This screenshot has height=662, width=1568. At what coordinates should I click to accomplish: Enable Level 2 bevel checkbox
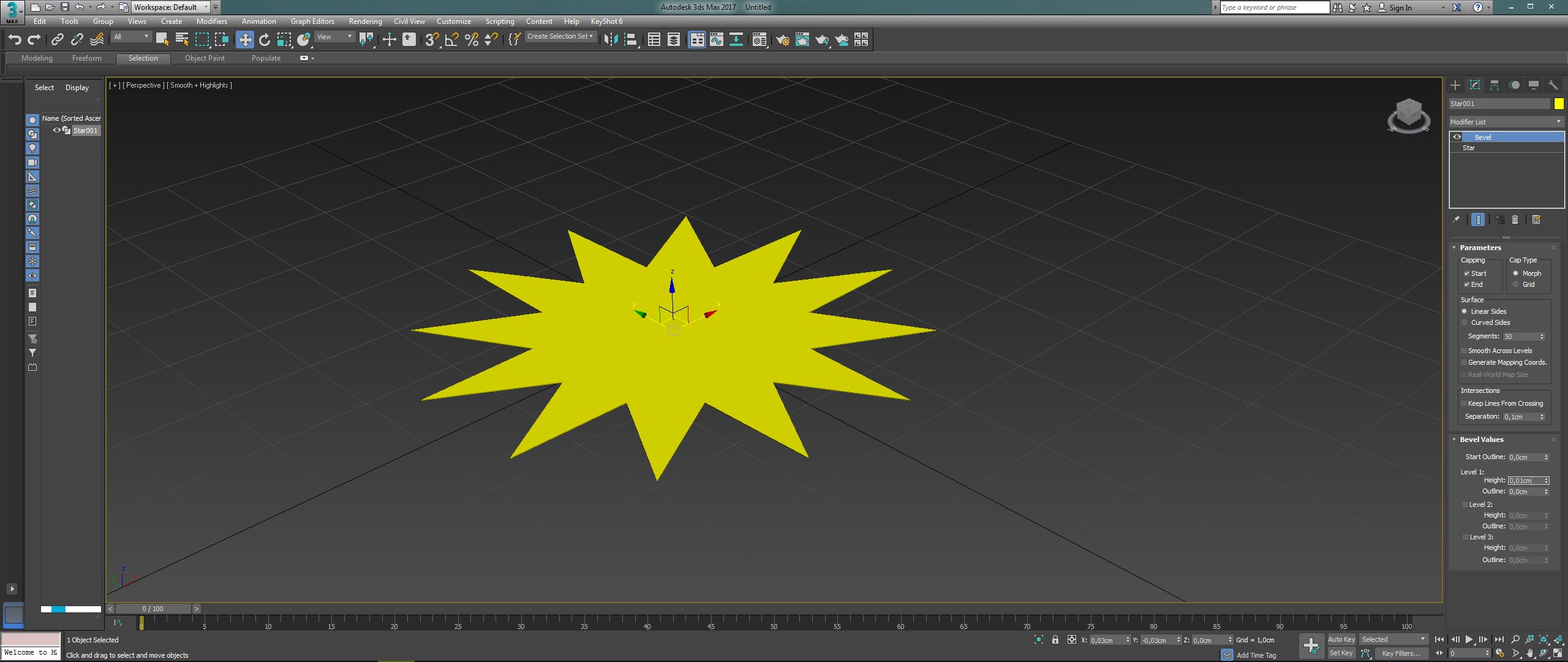tap(1465, 504)
